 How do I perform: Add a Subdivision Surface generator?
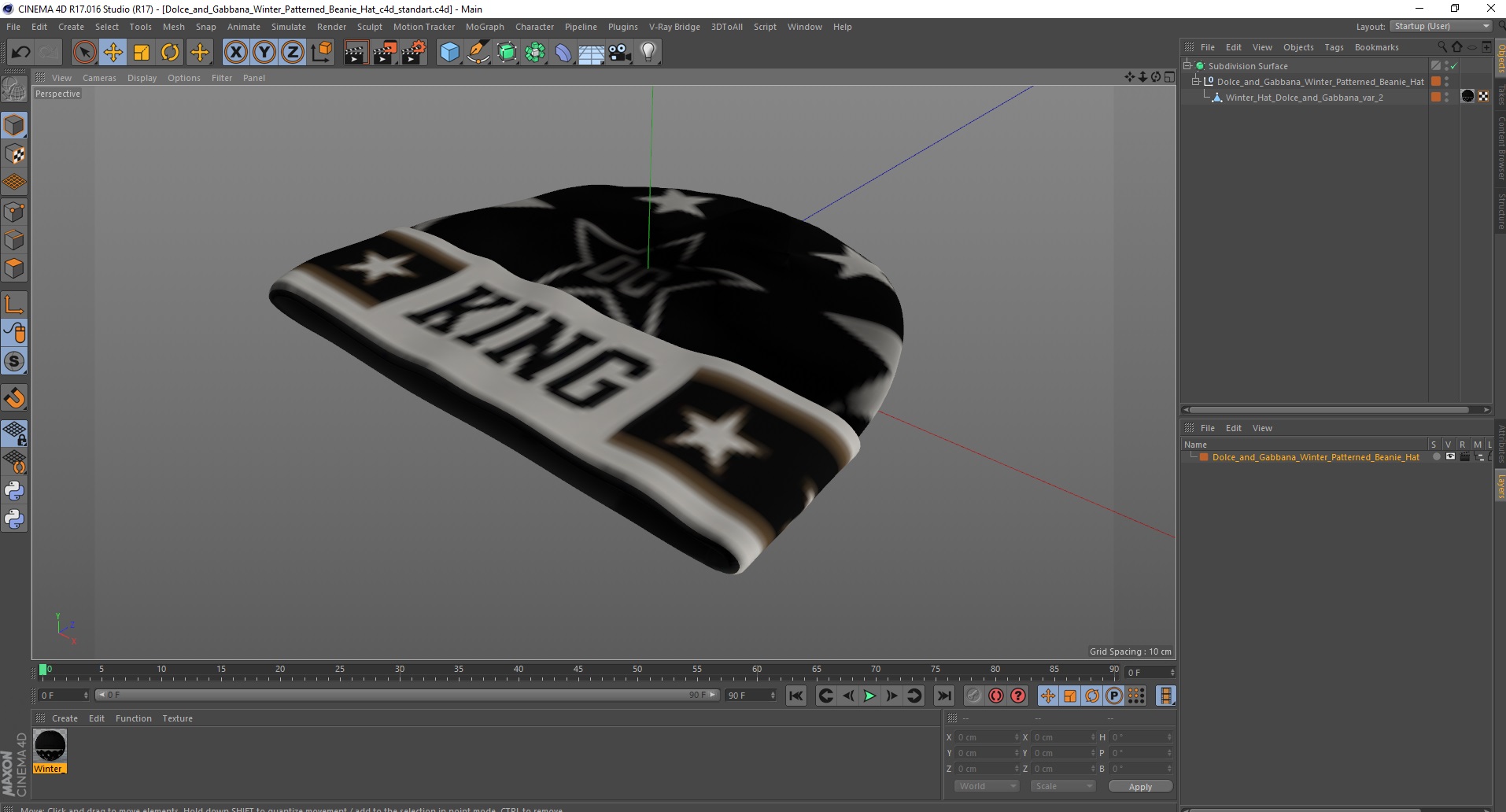(507, 53)
